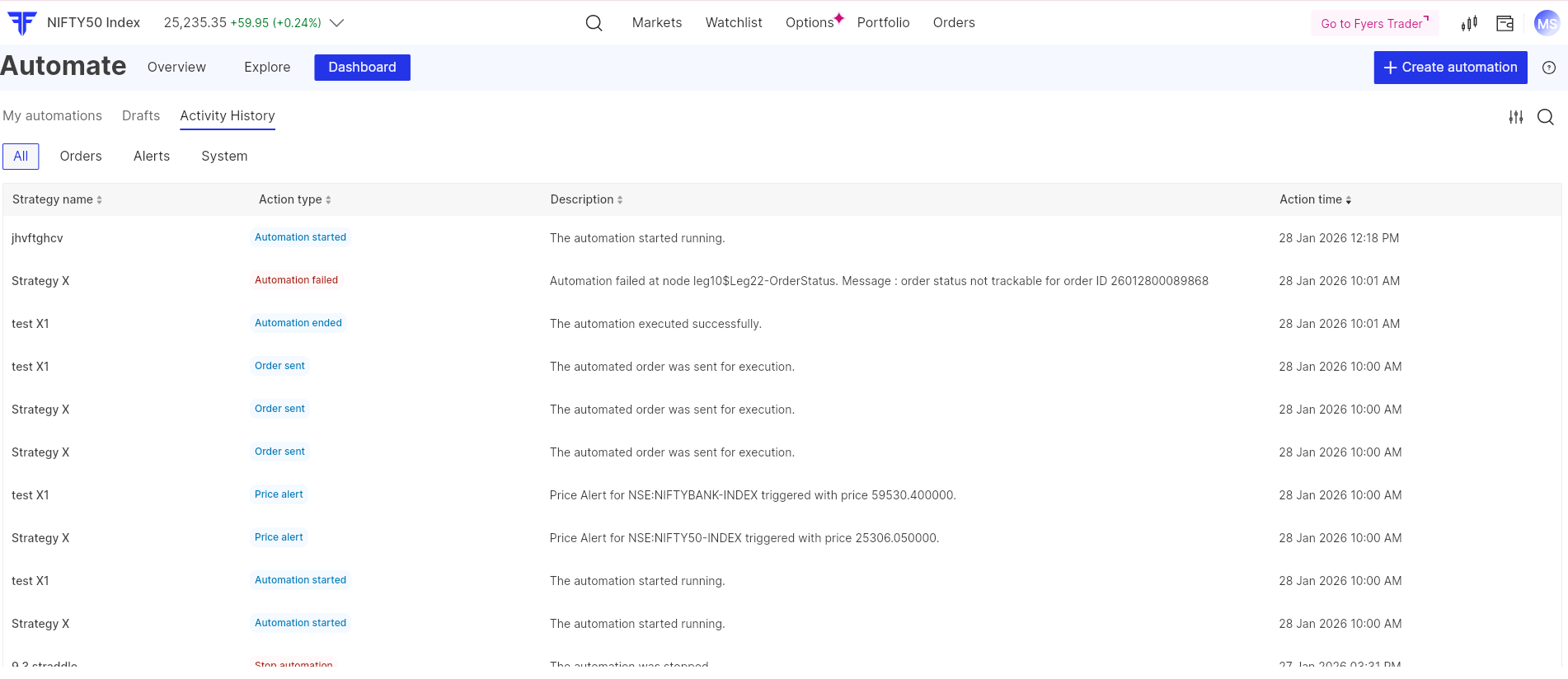
Task: Open the activity filter sliders icon
Action: (1516, 117)
